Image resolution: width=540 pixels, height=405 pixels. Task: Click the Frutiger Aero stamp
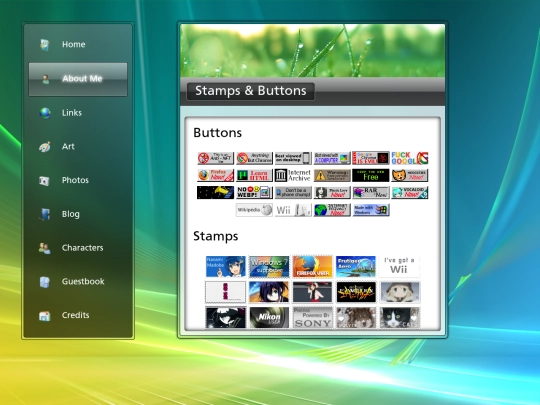click(356, 267)
